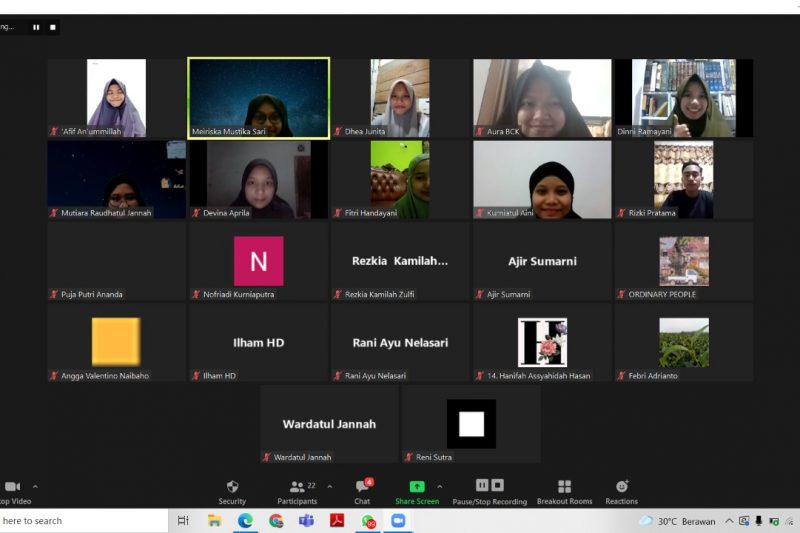
Task: Click Pause/Stop Recording in the toolbar
Action: tap(489, 493)
